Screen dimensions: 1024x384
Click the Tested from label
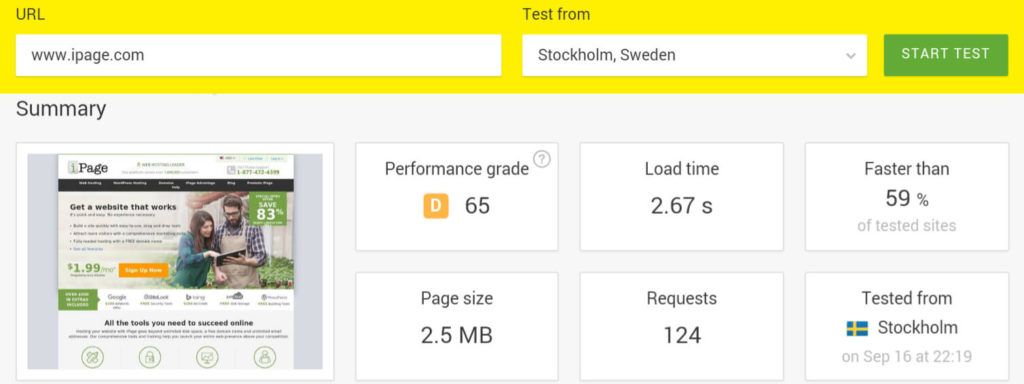pos(906,298)
